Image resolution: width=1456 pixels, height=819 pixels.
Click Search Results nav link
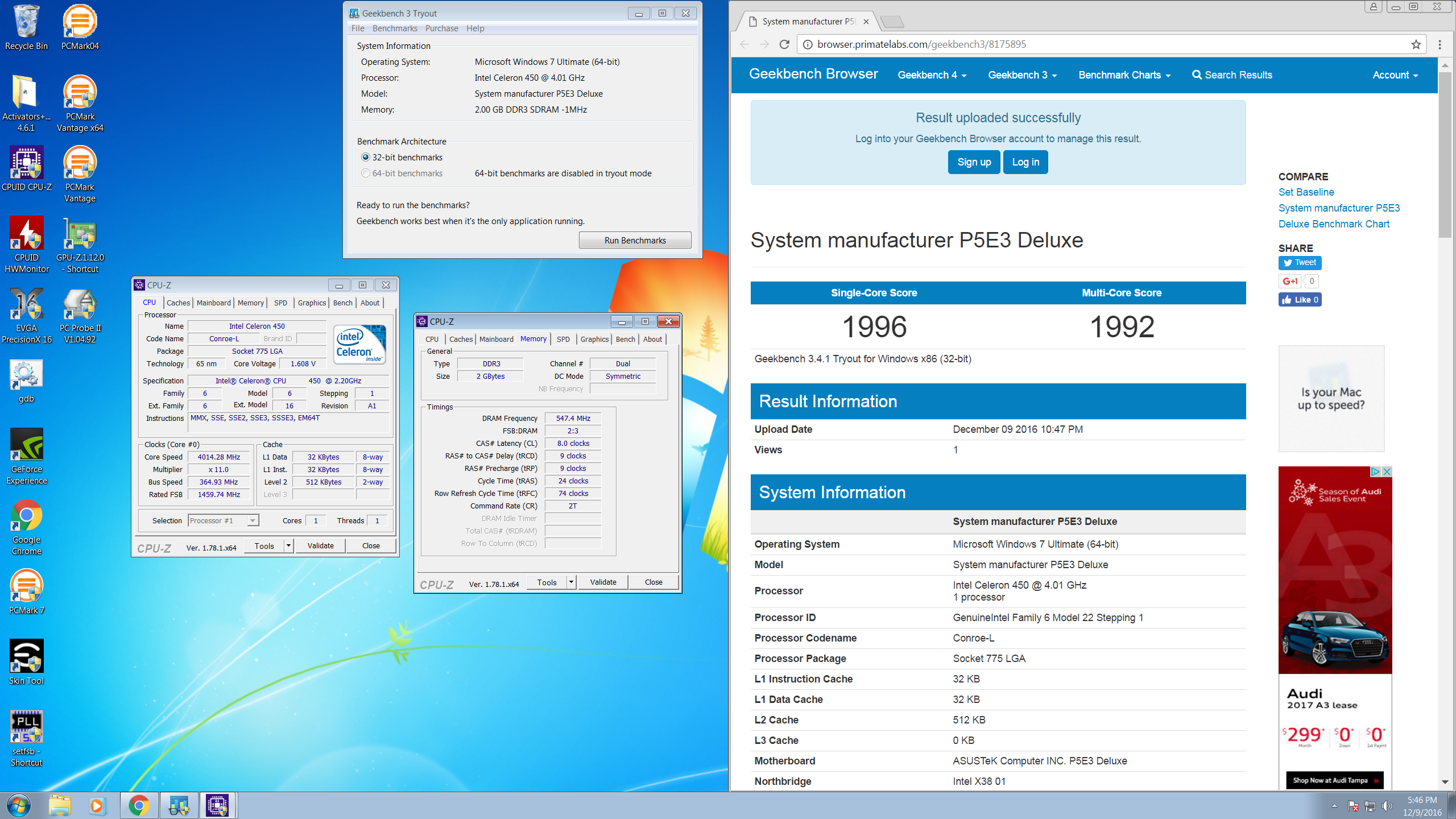click(x=1232, y=75)
